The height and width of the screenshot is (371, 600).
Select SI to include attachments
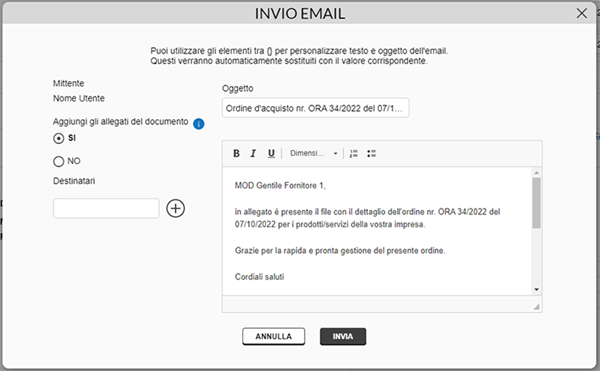tap(59, 138)
